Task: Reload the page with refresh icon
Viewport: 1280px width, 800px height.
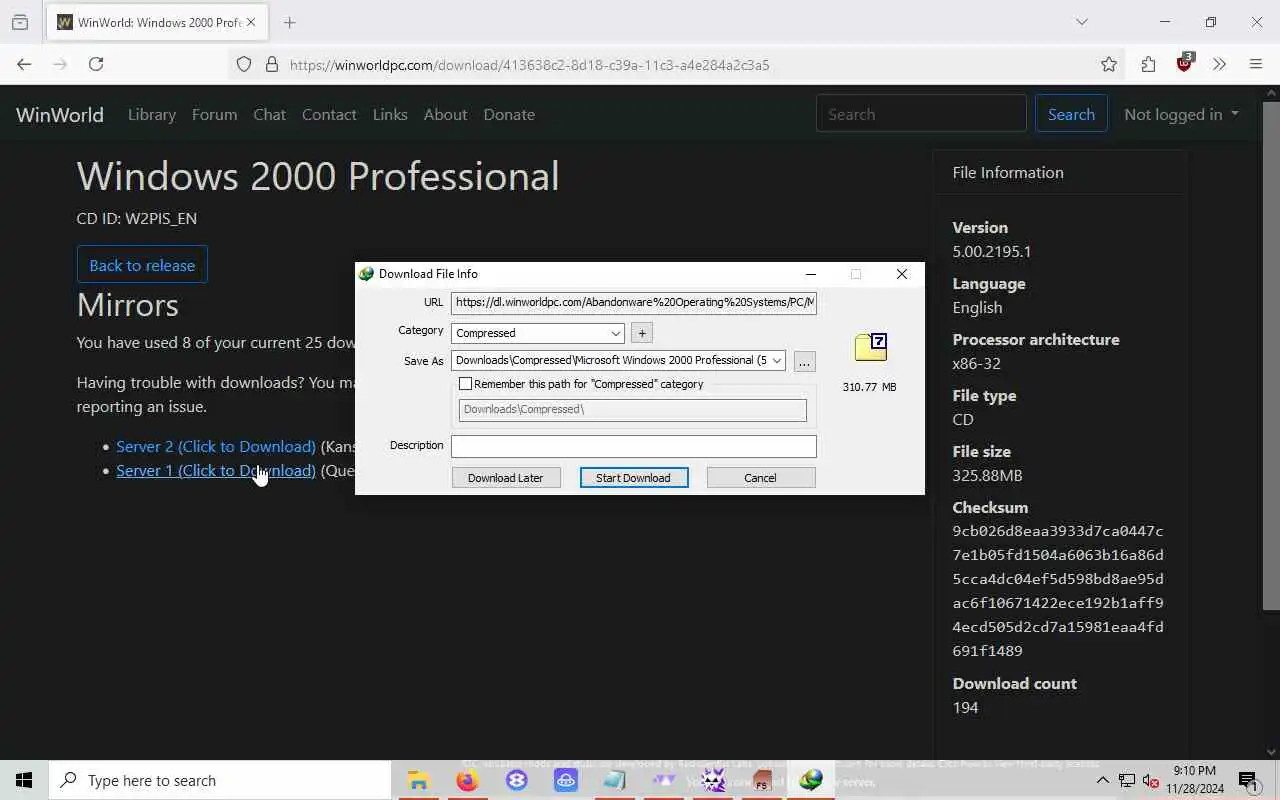Action: (96, 64)
